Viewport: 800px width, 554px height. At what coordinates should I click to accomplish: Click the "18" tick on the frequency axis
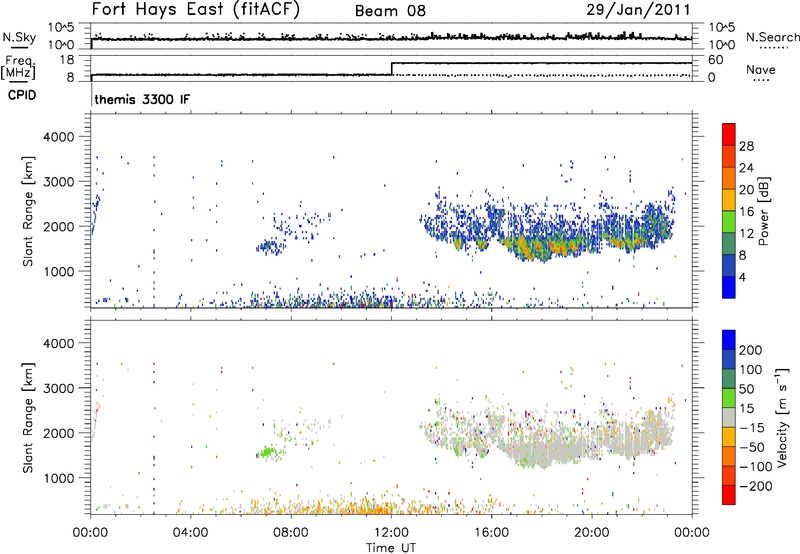coord(67,60)
